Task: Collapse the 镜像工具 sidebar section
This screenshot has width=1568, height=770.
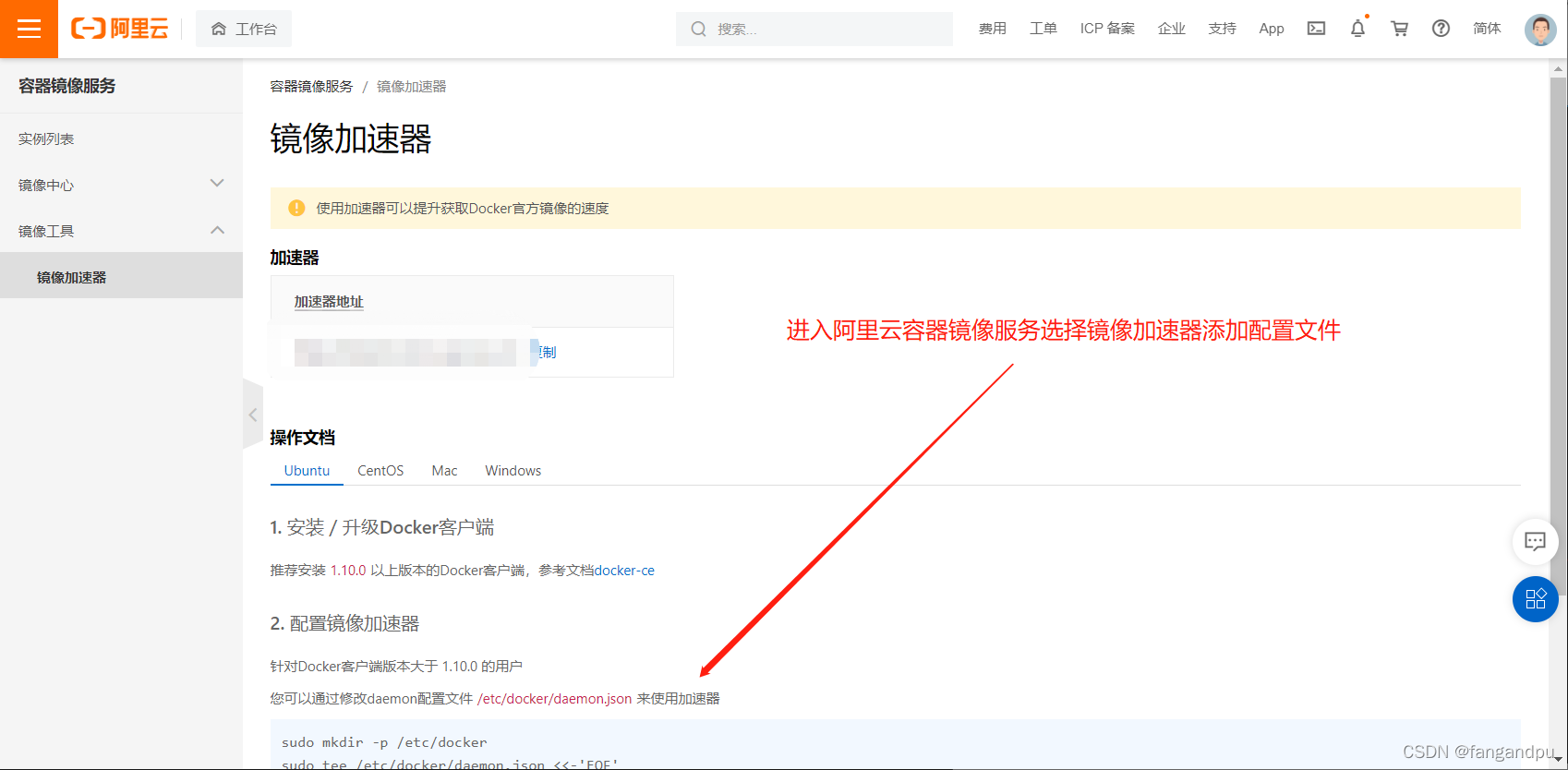Action: [121, 231]
